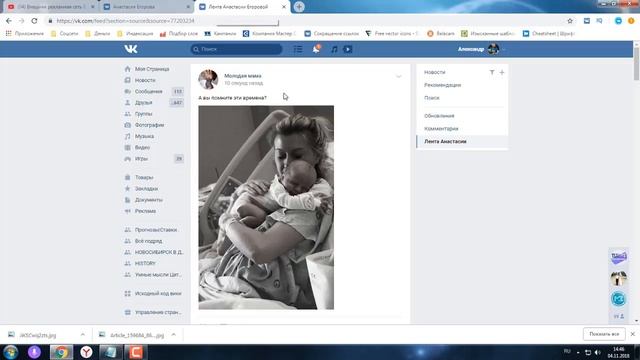Open the list icon next to search

click(298, 49)
